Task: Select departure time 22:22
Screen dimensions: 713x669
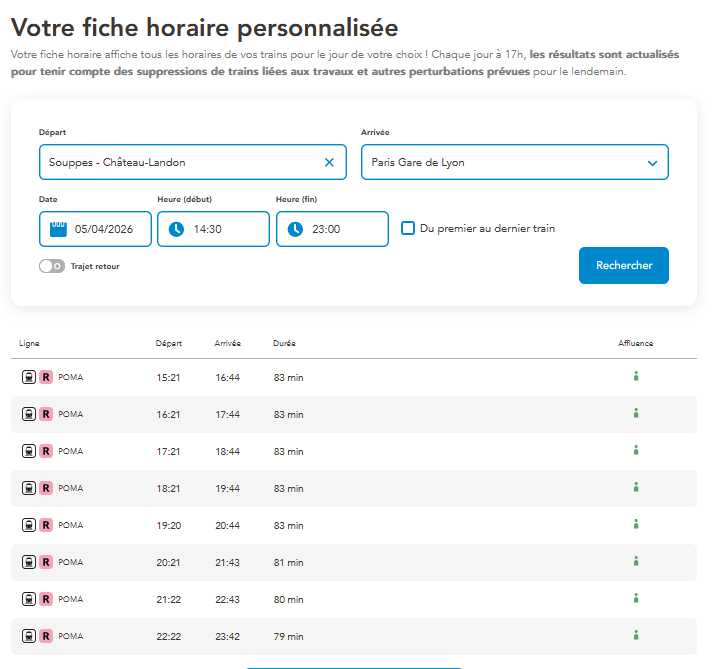Action: pos(169,636)
